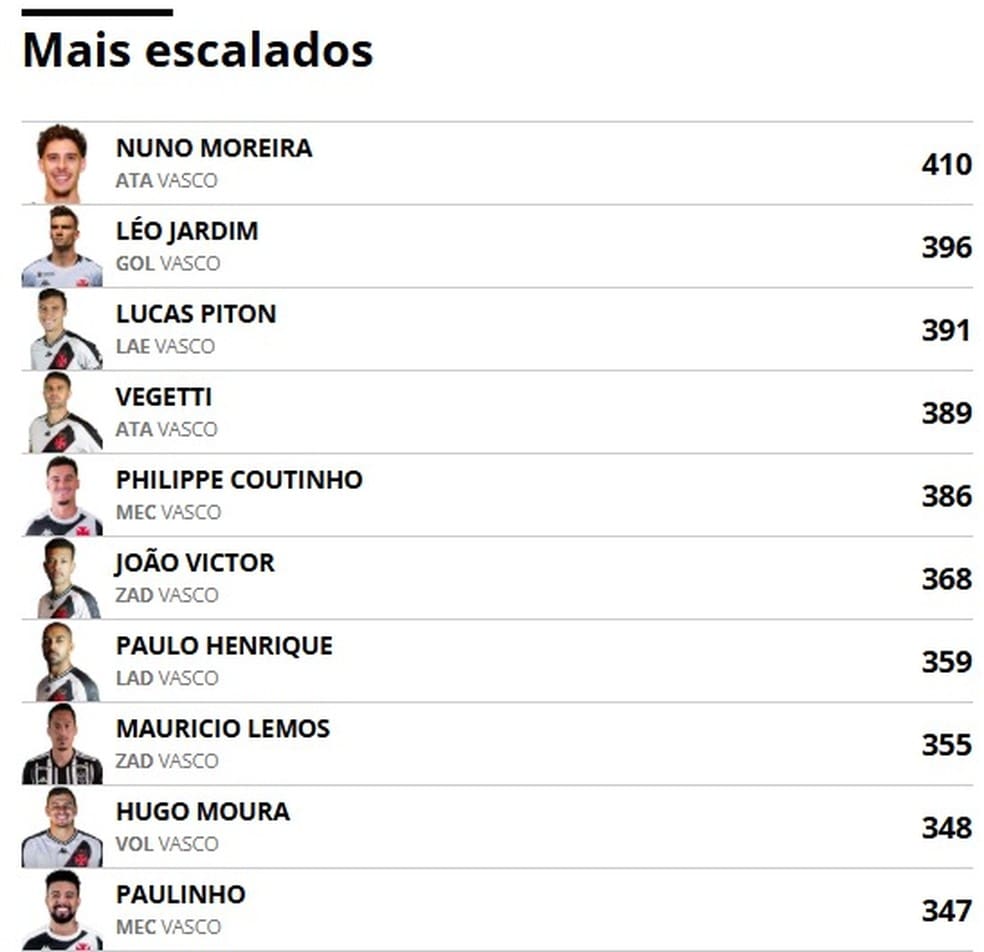
Task: Click Paulo Henrique's player photo
Action: tap(62, 661)
